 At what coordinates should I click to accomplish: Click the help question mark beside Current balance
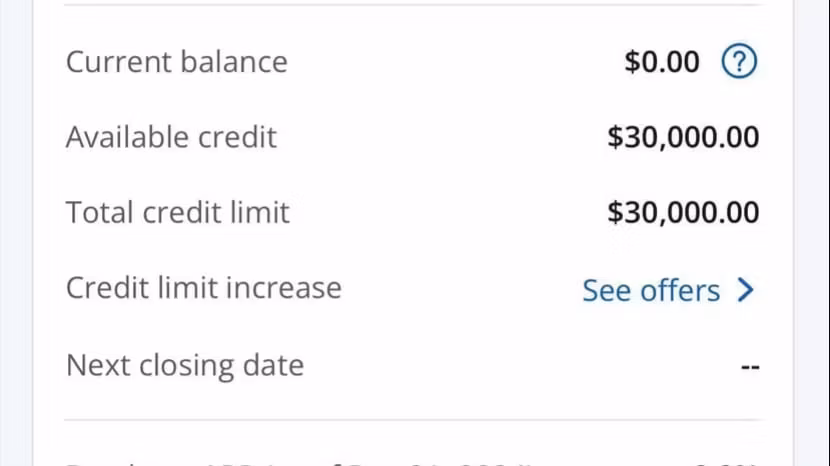[x=739, y=62]
